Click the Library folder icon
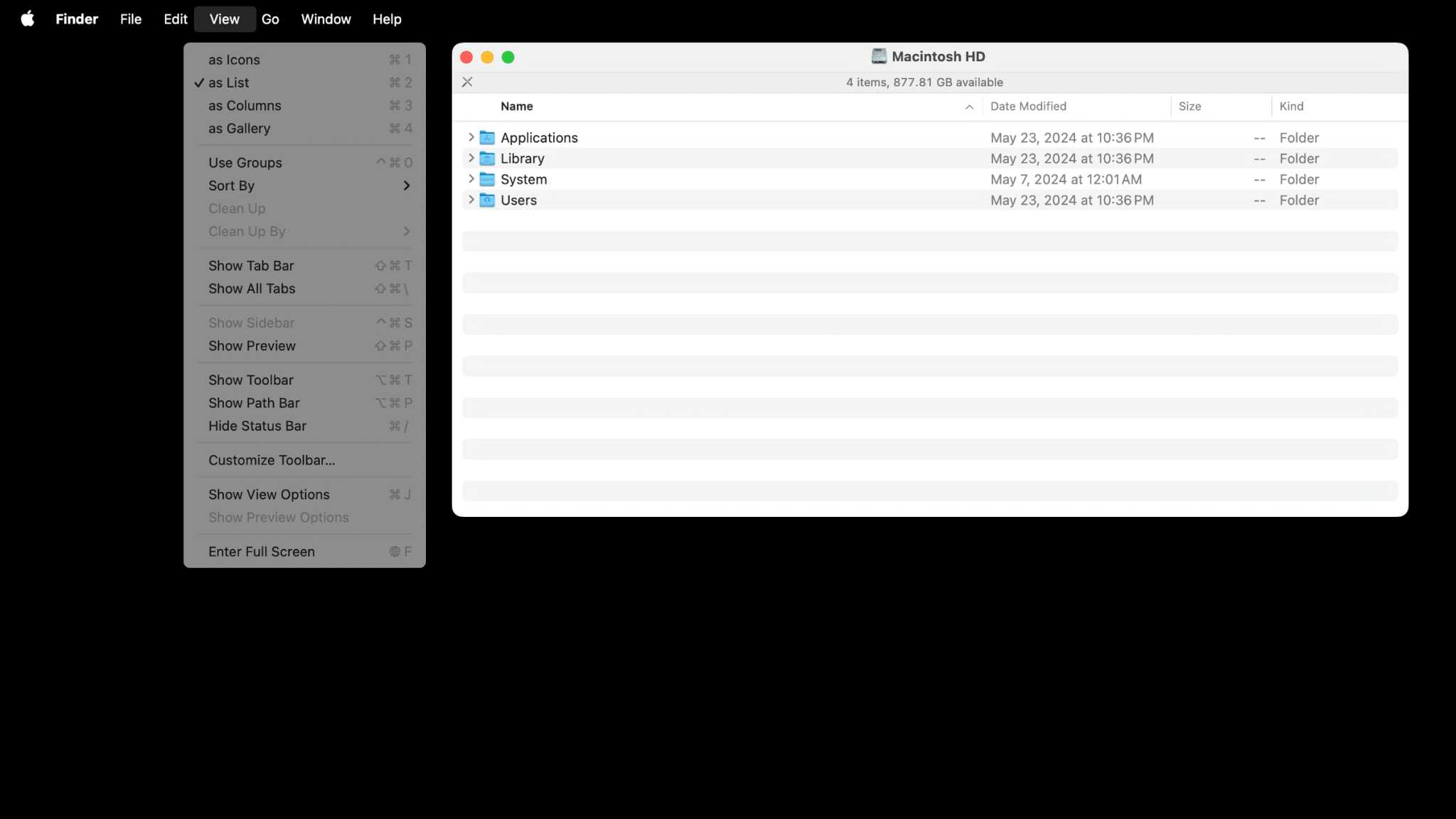Image resolution: width=1456 pixels, height=819 pixels. point(487,158)
